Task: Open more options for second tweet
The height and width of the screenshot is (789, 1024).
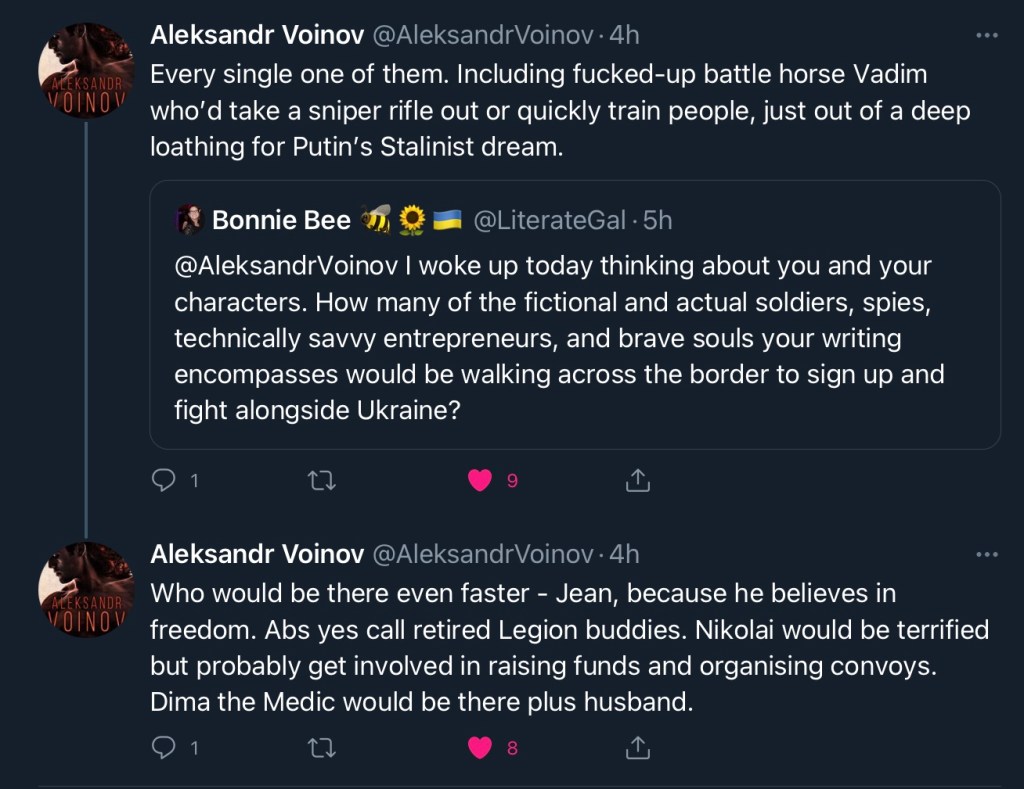Action: [x=987, y=554]
